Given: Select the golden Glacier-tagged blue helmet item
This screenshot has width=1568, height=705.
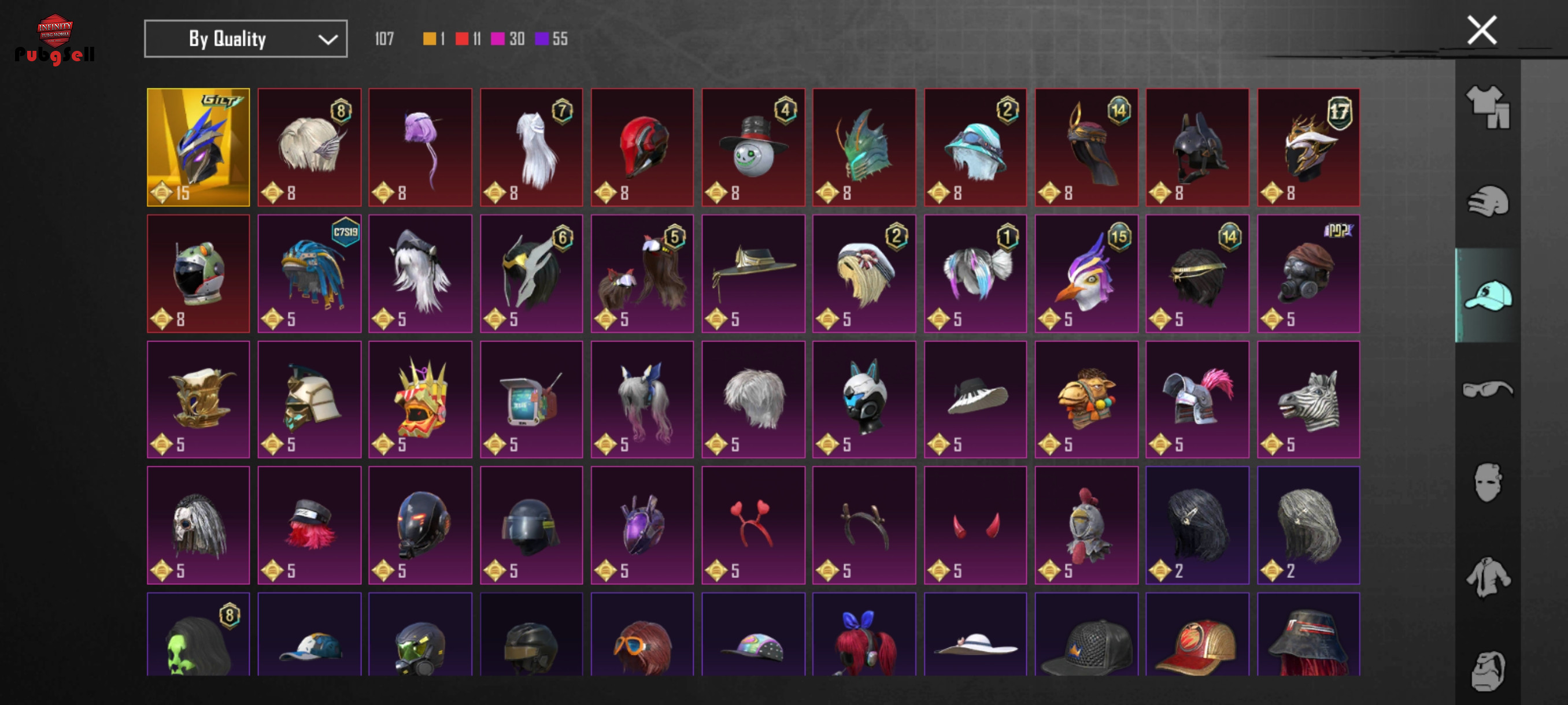Looking at the screenshot, I should [198, 147].
